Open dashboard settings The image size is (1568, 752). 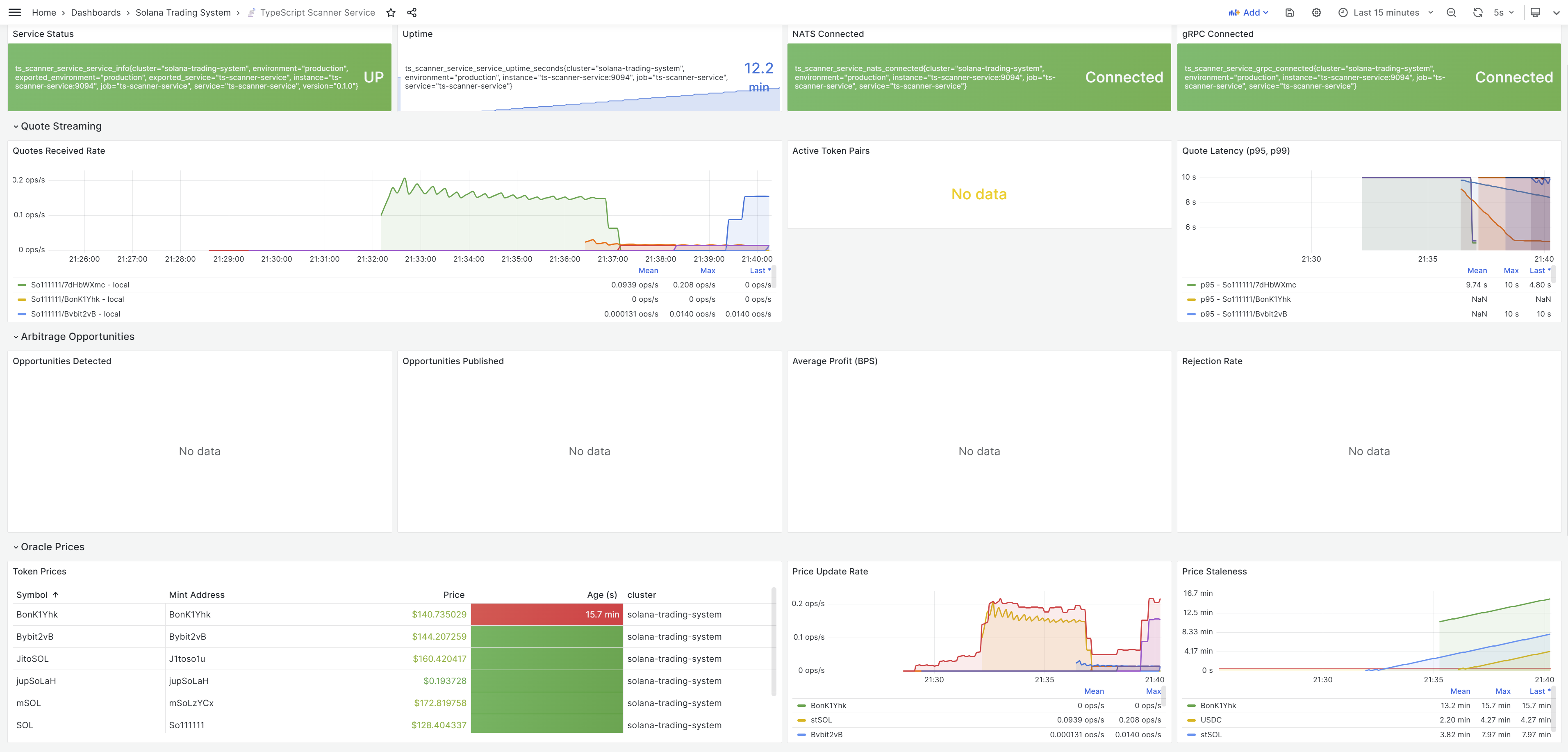tap(1316, 12)
